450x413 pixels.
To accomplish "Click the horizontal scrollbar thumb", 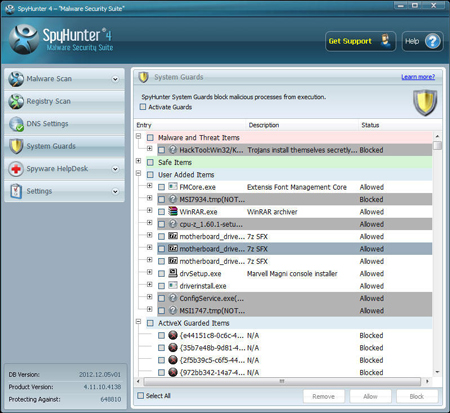I will (x=282, y=381).
